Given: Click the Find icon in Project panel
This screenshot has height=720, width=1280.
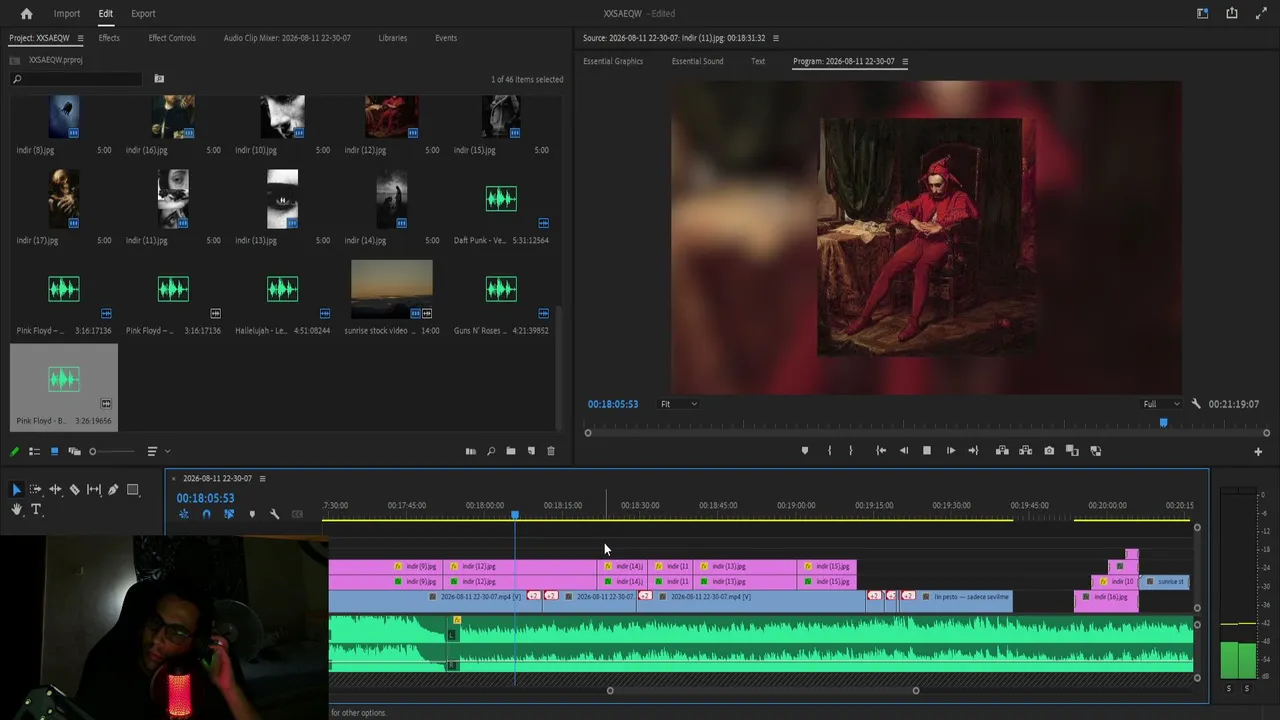Looking at the screenshot, I should pos(491,451).
